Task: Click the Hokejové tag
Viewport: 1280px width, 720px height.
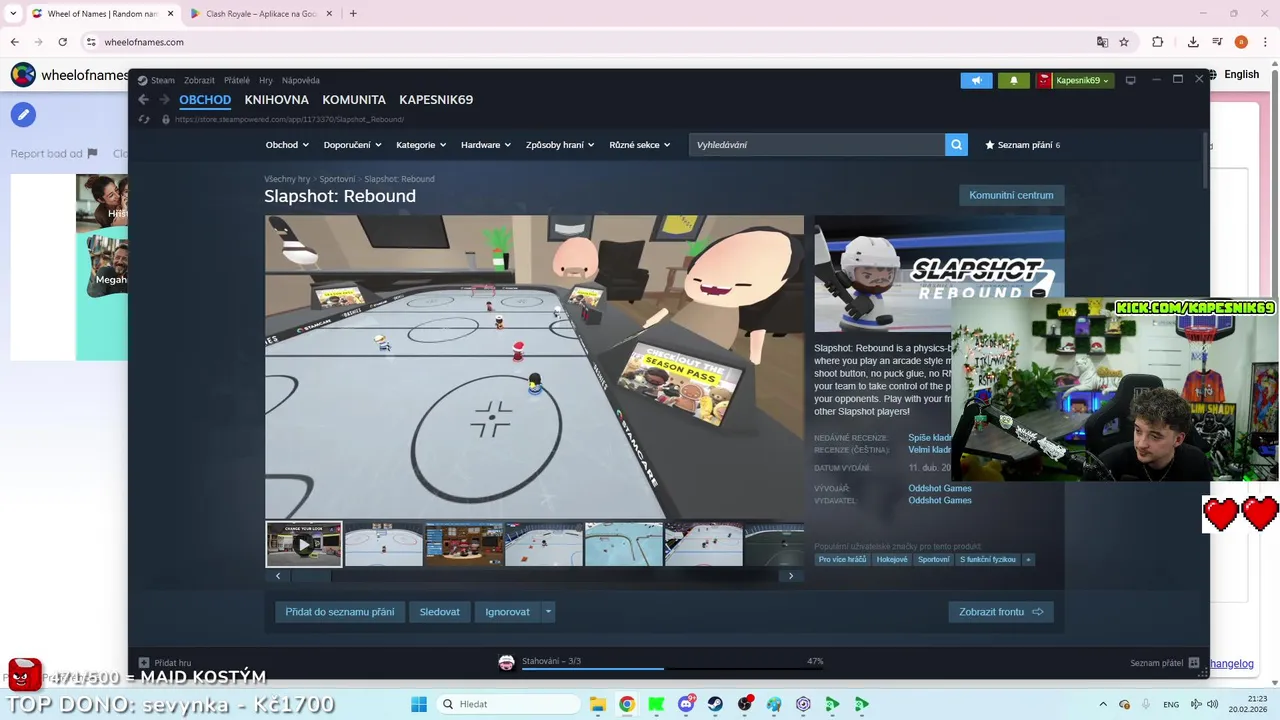Action: (892, 559)
